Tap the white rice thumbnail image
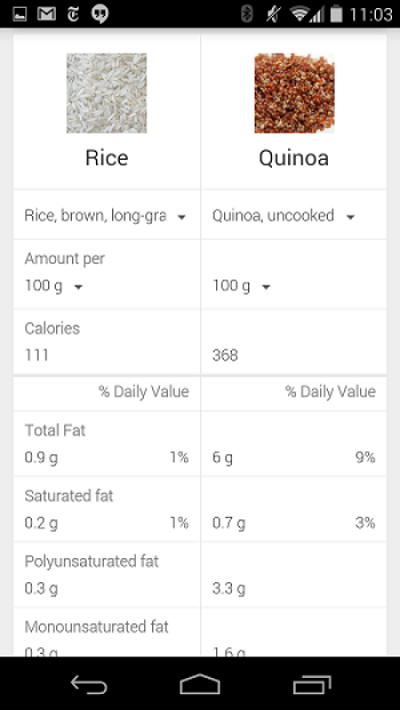Viewport: 400px width, 710px height. [x=107, y=93]
